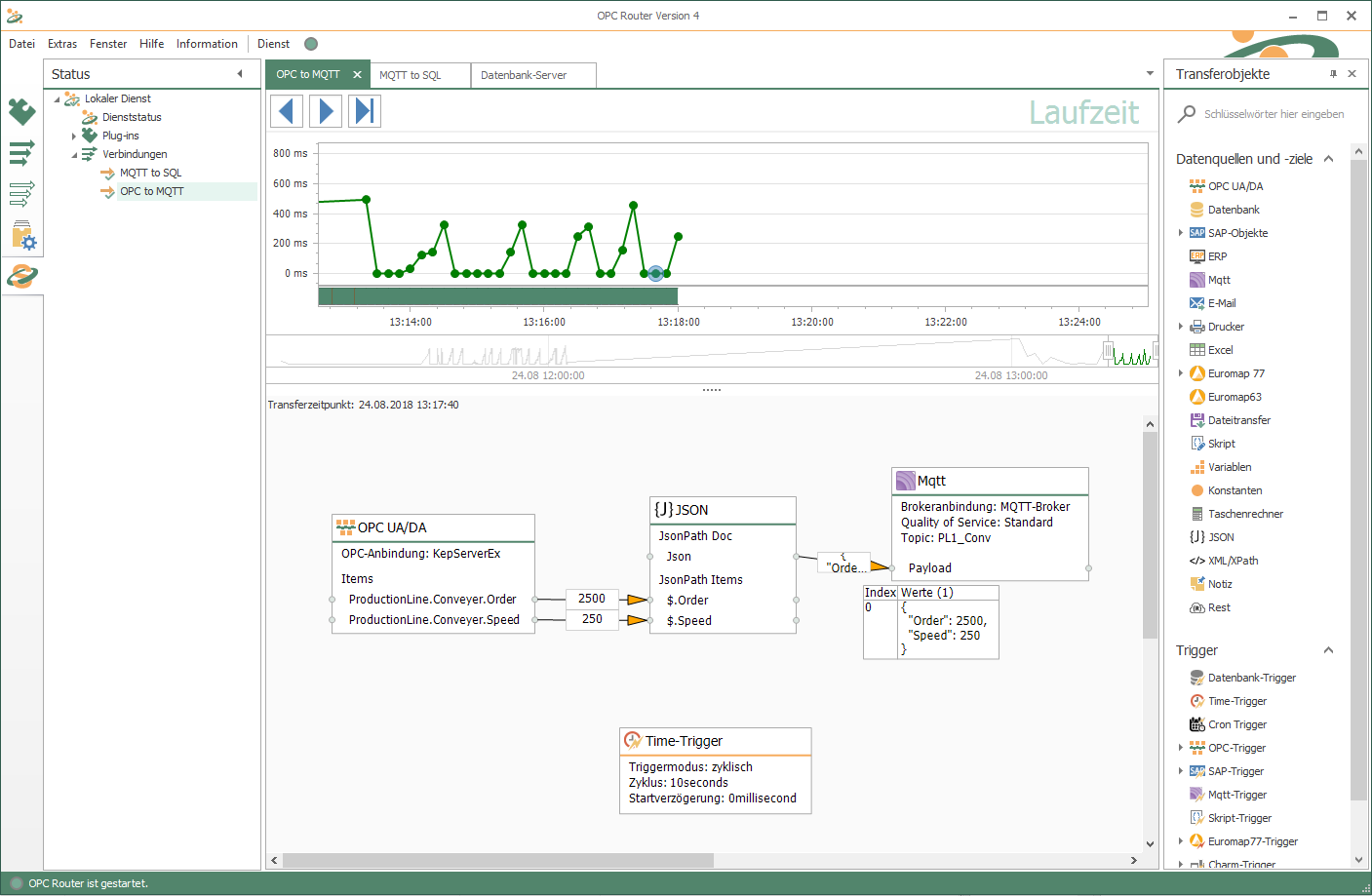The height and width of the screenshot is (896, 1372).
Task: Collapse the Status panel arrow
Action: tap(240, 74)
